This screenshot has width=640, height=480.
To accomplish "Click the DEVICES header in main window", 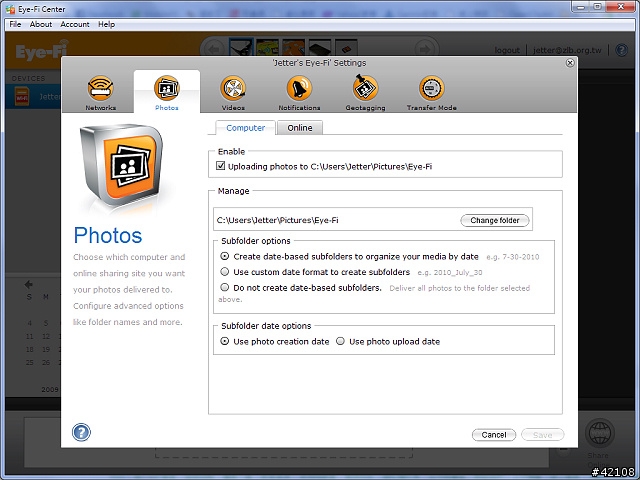I will pyautogui.click(x=28, y=78).
